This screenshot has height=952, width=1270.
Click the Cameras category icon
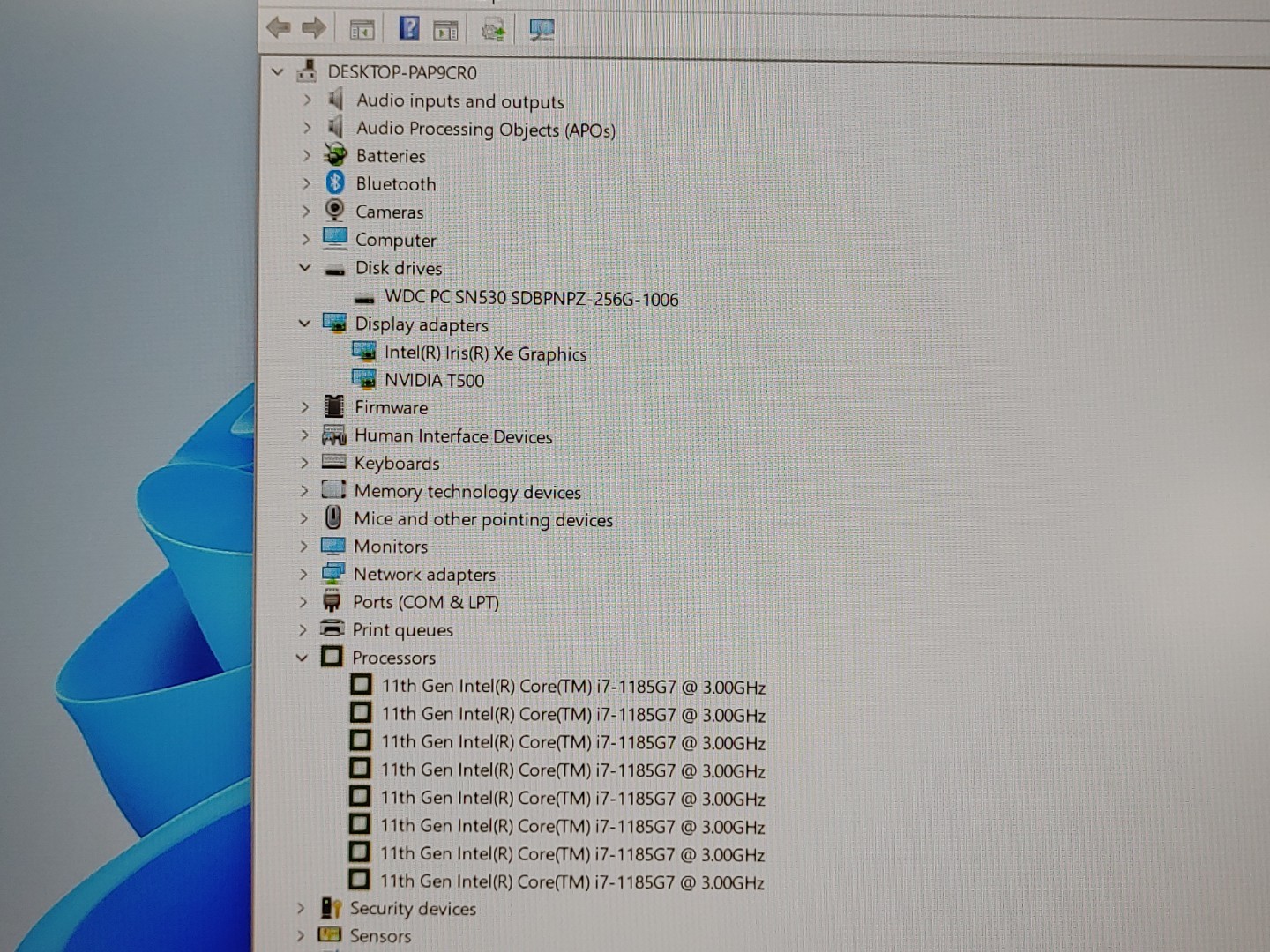(x=334, y=211)
